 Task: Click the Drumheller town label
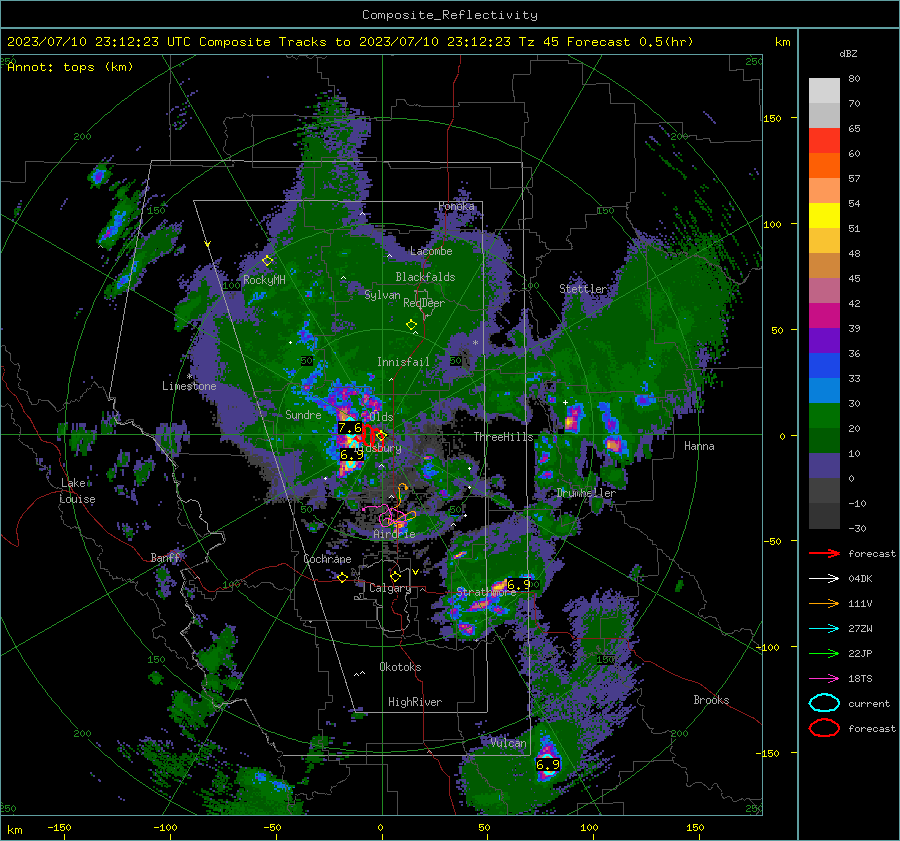point(586,493)
